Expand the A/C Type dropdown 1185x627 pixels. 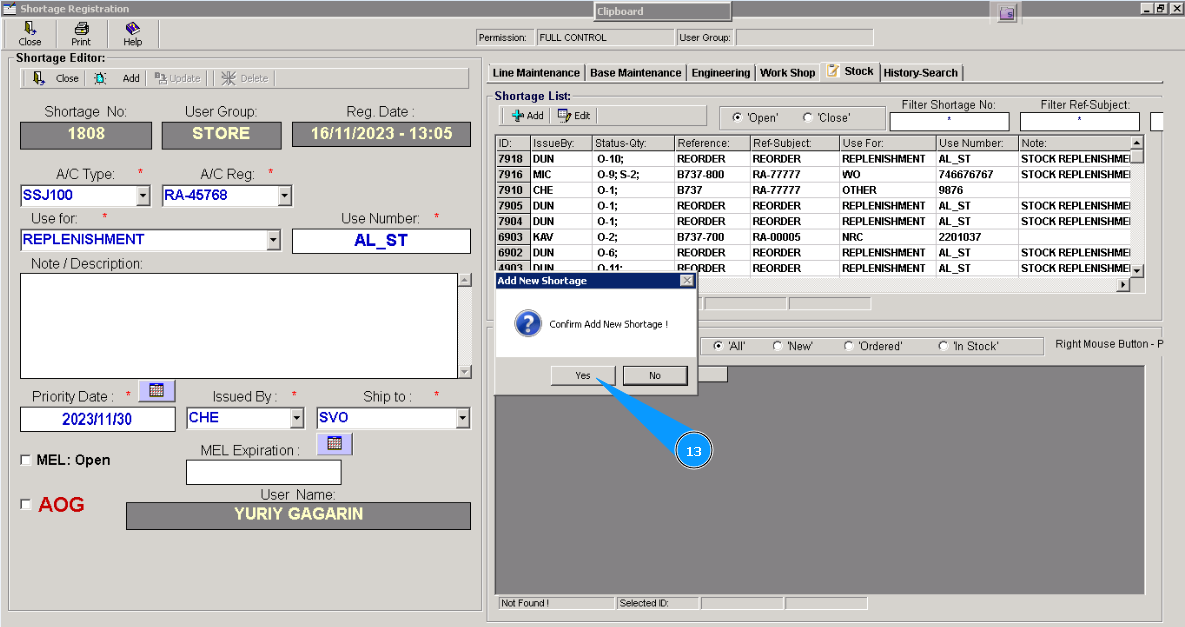click(142, 196)
